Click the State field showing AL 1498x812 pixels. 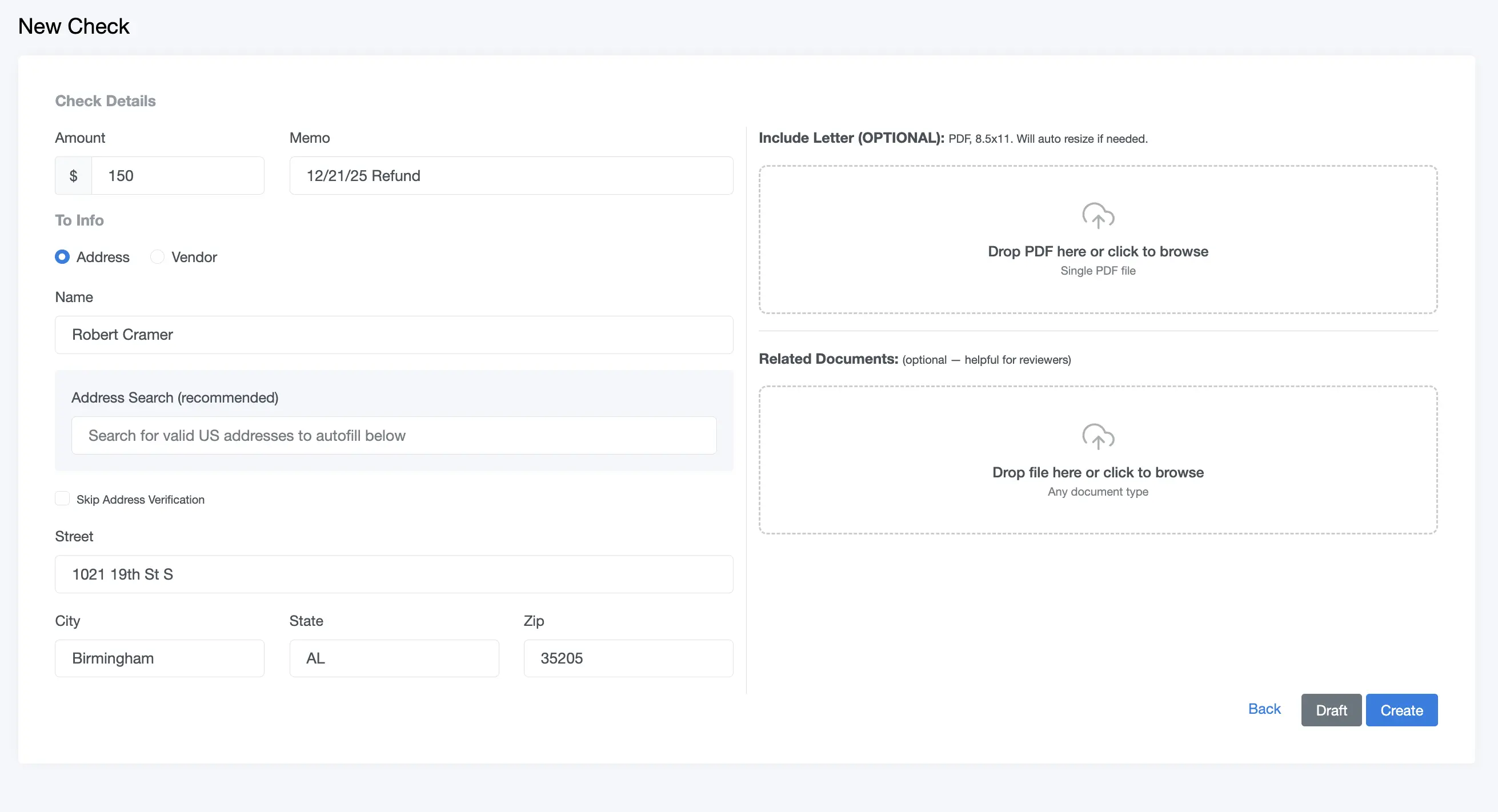point(394,658)
